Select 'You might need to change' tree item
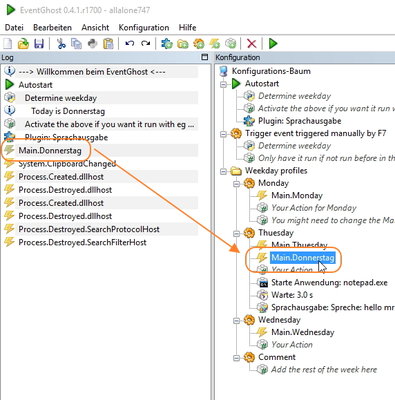Screen dimensions: 395x400 [x=333, y=220]
